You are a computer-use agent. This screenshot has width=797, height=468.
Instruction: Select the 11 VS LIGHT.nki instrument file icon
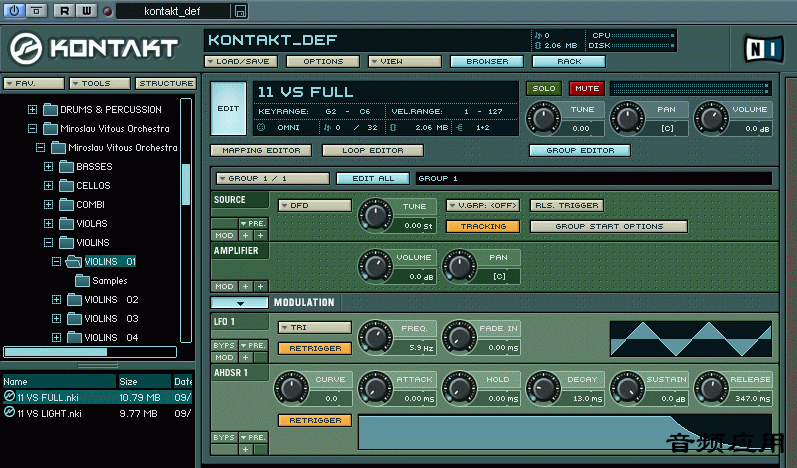tap(9, 413)
